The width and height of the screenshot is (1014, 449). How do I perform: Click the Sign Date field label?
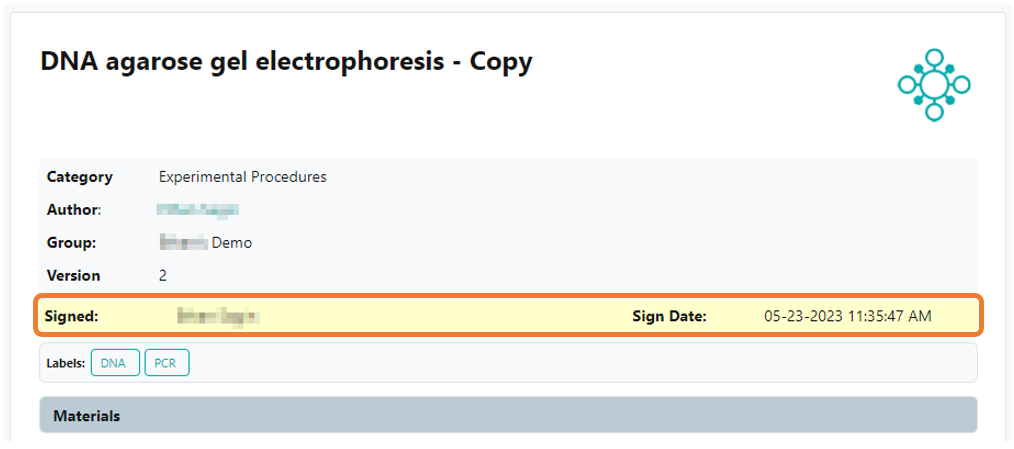[x=669, y=316]
